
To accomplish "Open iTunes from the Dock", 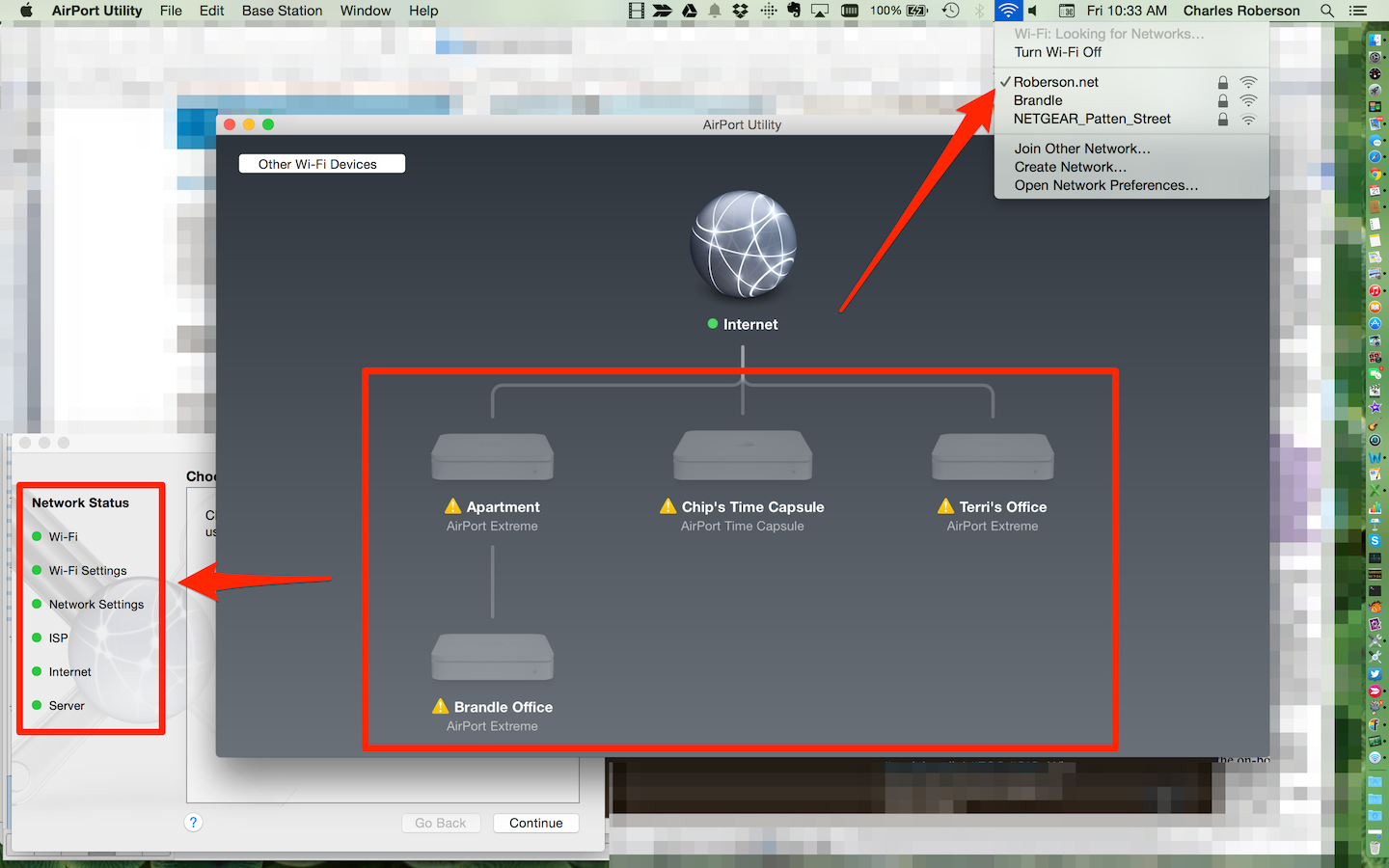I will click(1375, 290).
